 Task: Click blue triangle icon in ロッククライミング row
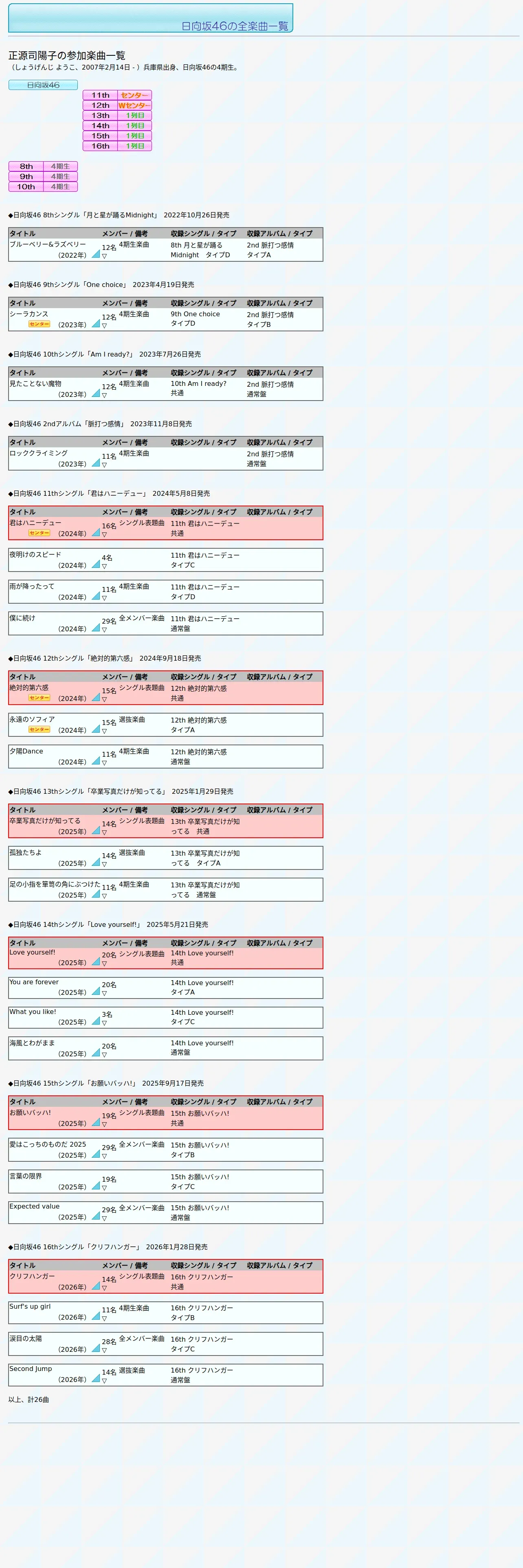(x=96, y=462)
